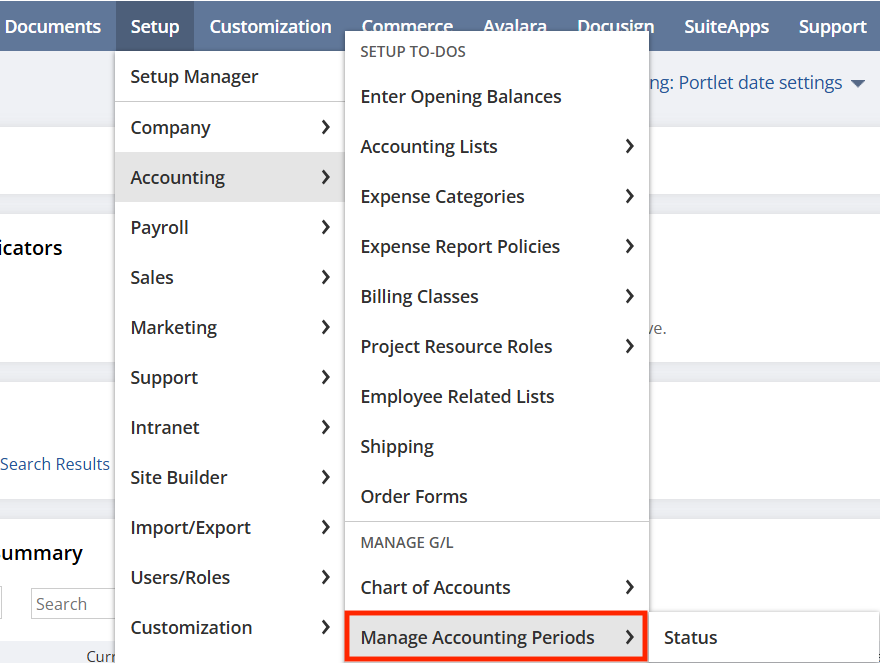
Task: Expand Expense Categories chevron
Action: coord(629,197)
